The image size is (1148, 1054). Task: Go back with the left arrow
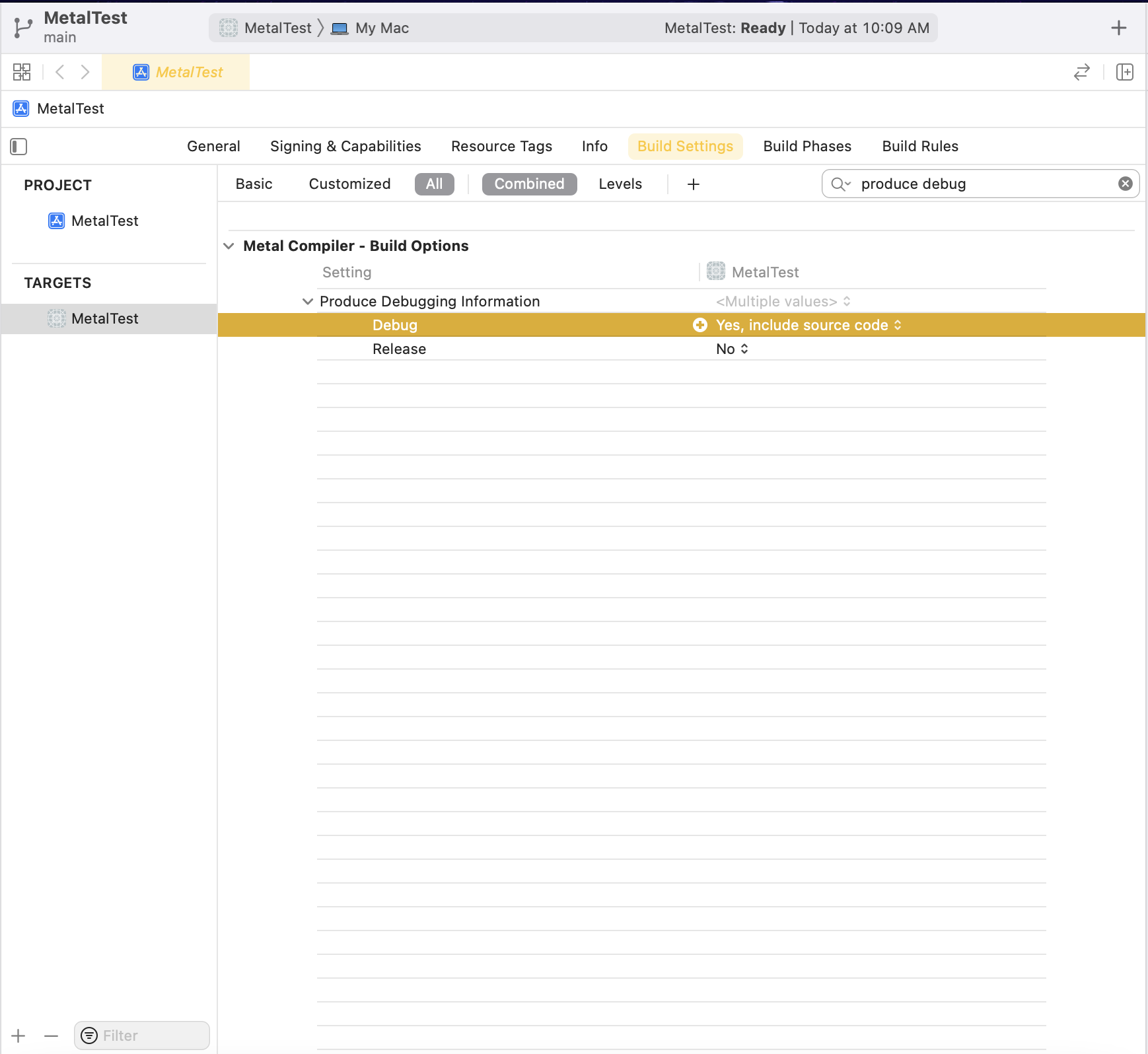60,72
